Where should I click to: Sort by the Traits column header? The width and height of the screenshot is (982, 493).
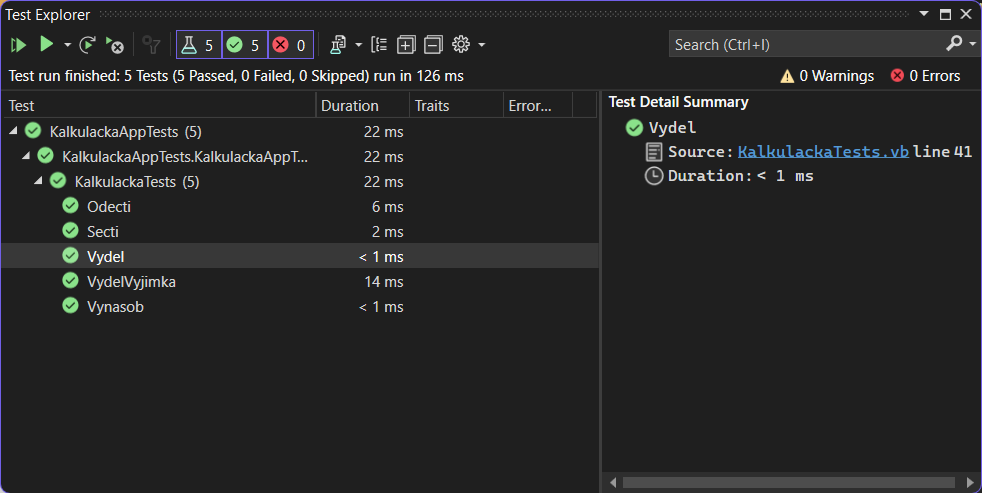[456, 105]
